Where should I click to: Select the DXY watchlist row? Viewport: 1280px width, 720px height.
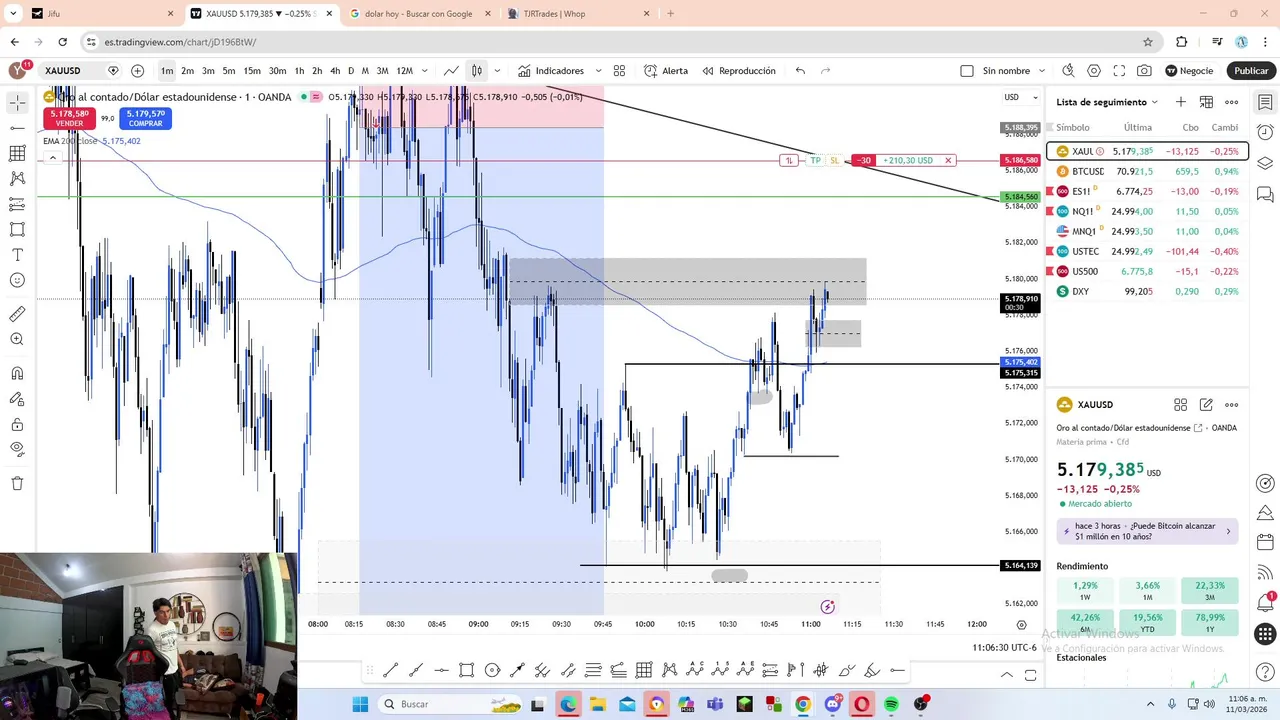point(1147,291)
